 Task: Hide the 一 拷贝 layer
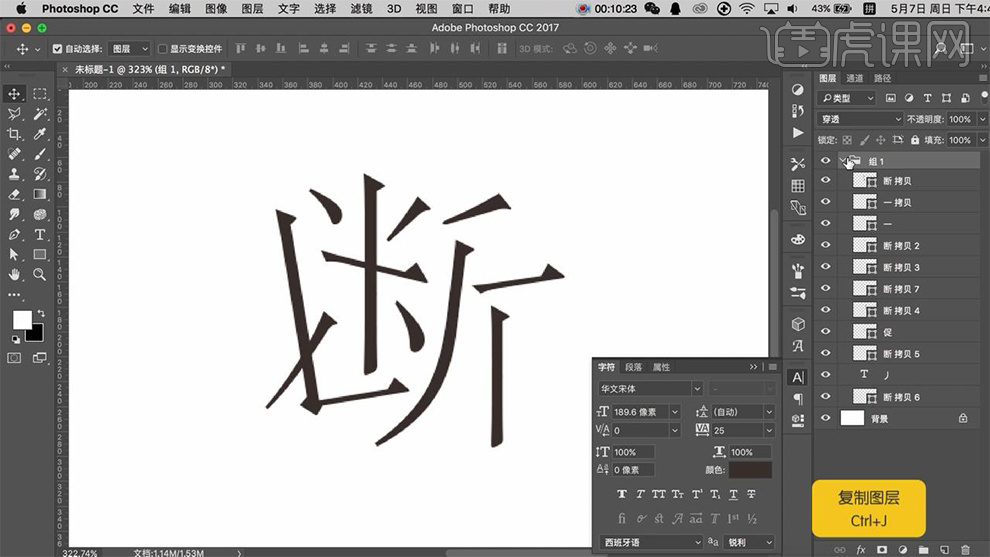(x=825, y=201)
